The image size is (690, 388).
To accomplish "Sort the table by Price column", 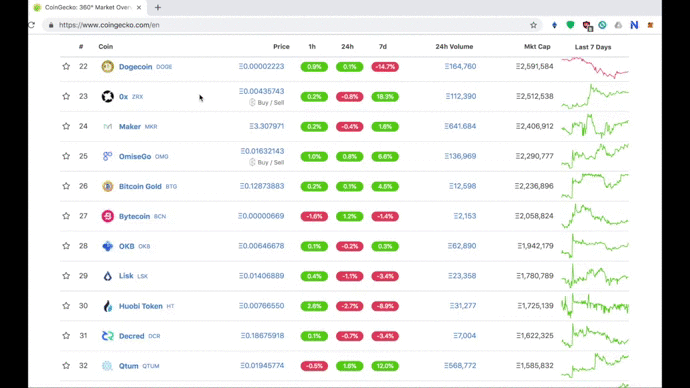I will (x=281, y=47).
